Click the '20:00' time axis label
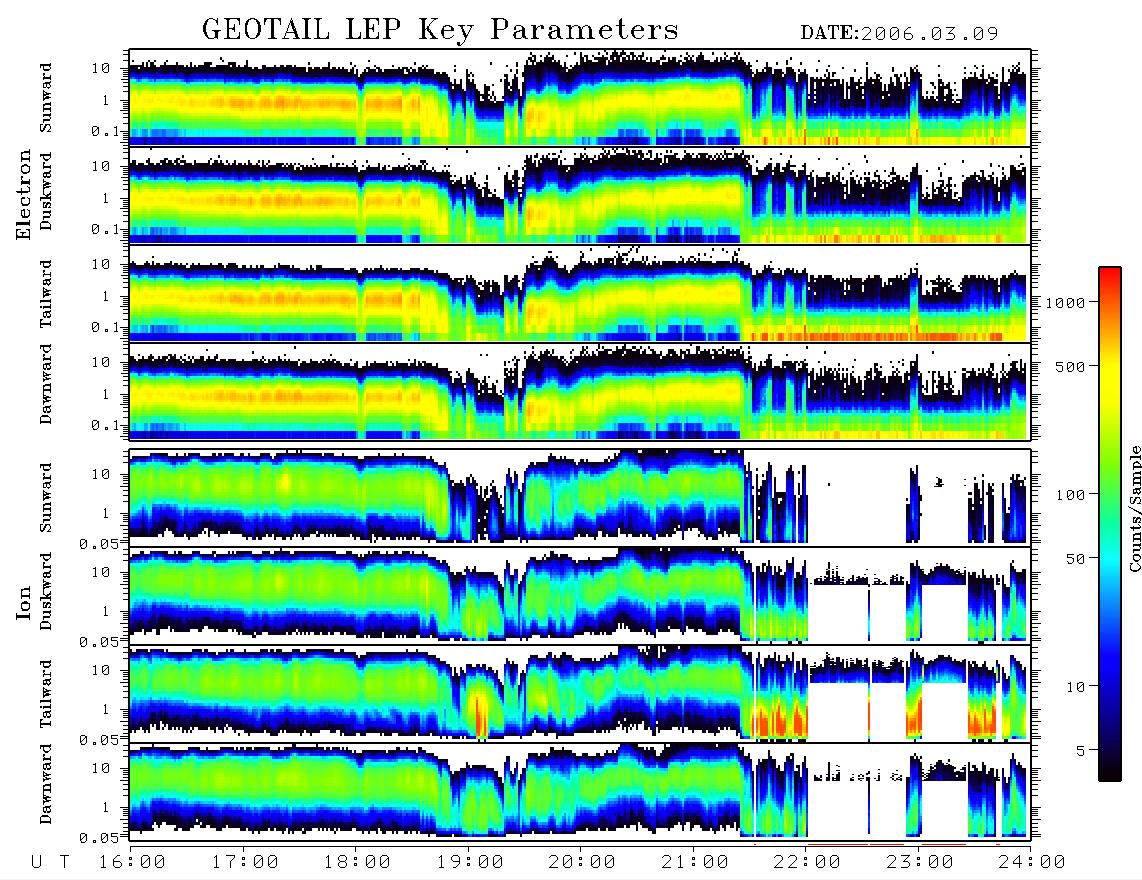The height and width of the screenshot is (880, 1142). tap(582, 863)
